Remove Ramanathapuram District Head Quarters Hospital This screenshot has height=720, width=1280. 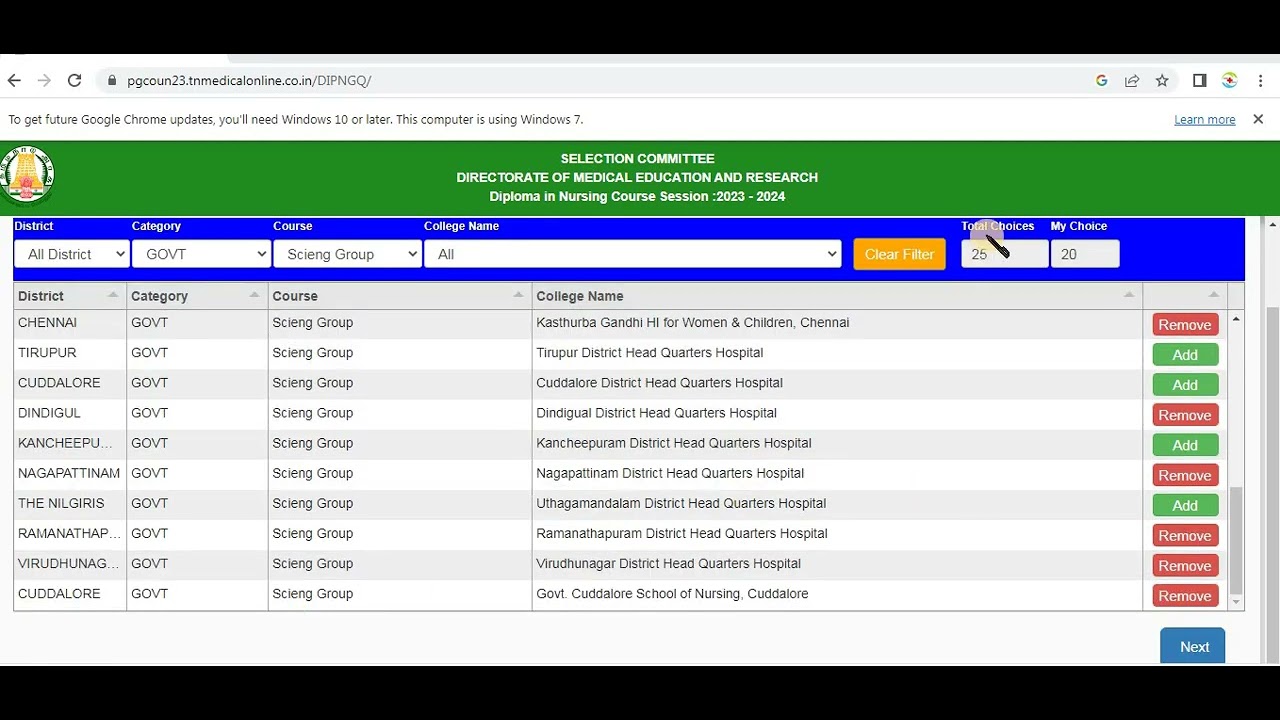1185,536
